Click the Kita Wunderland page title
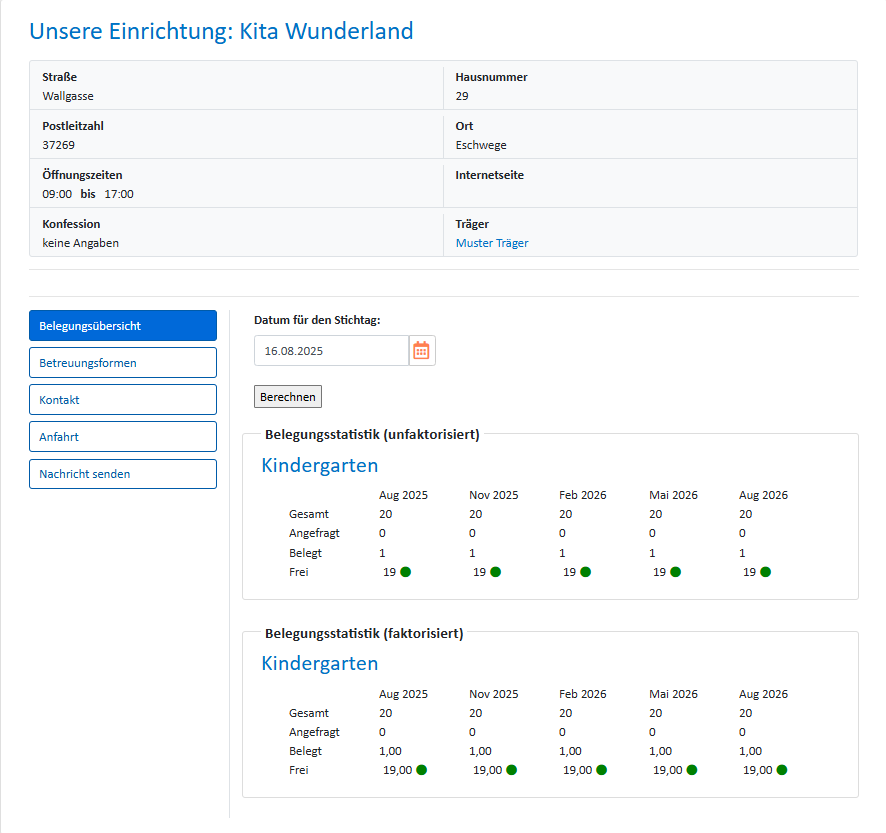Image resolution: width=886 pixels, height=833 pixels. point(221,31)
